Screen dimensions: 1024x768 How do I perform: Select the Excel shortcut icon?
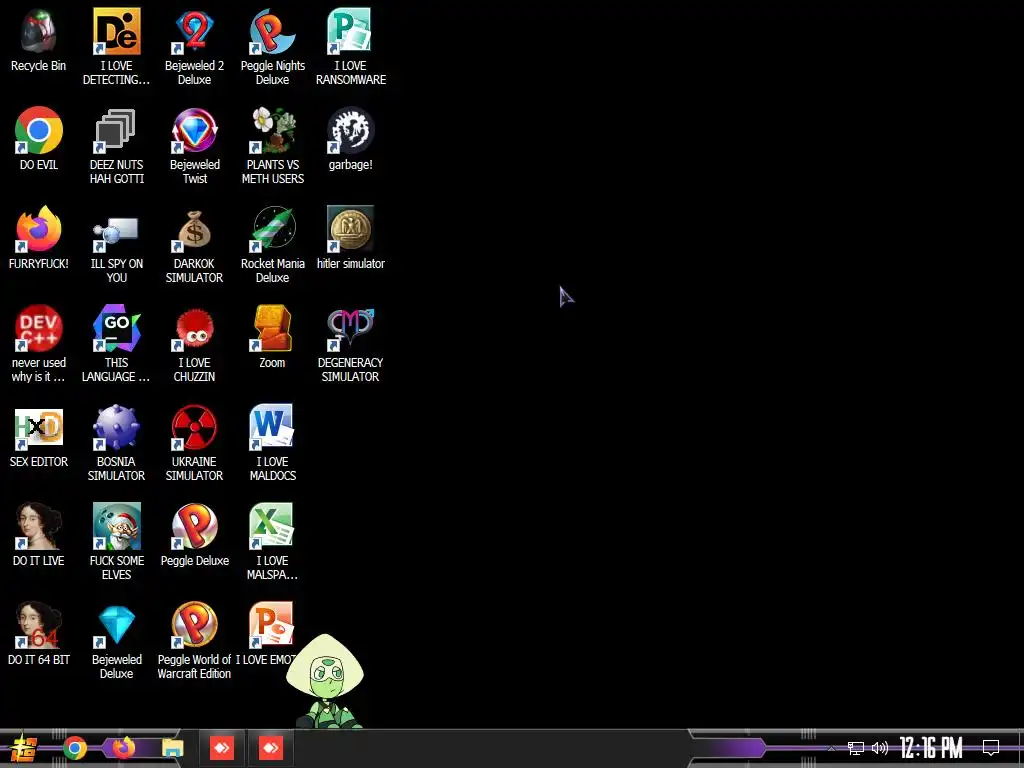[272, 526]
